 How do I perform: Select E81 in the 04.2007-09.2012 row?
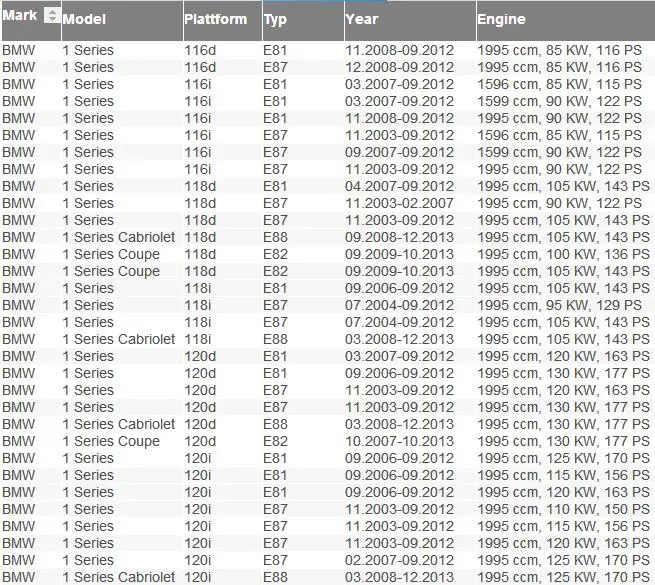click(x=275, y=186)
